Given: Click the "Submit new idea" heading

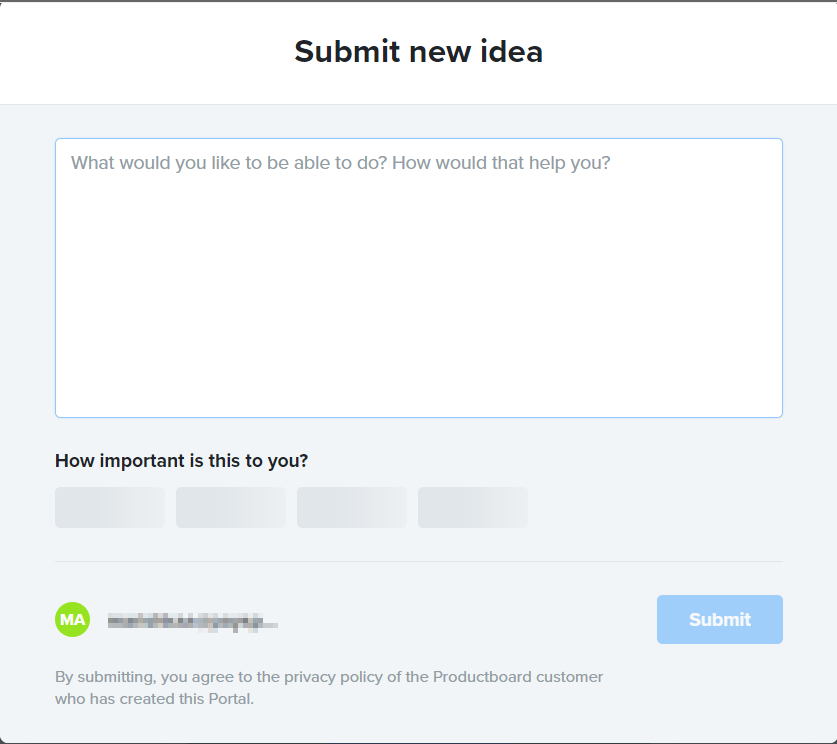Looking at the screenshot, I should point(418,51).
